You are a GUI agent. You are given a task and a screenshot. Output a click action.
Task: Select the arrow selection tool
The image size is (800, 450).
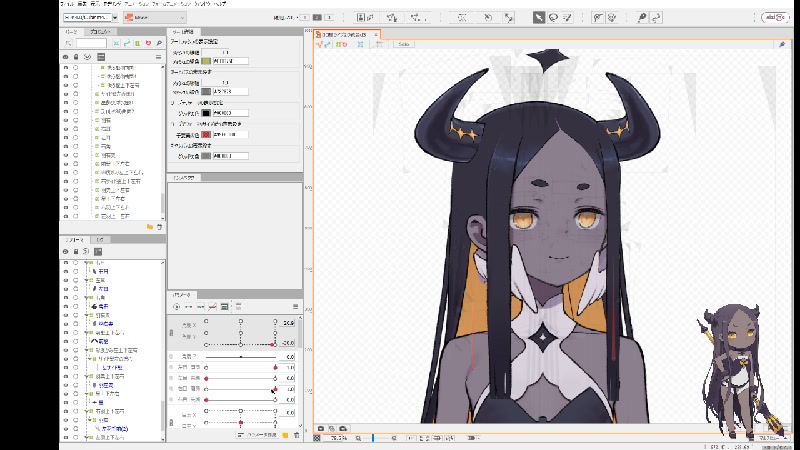click(538, 17)
